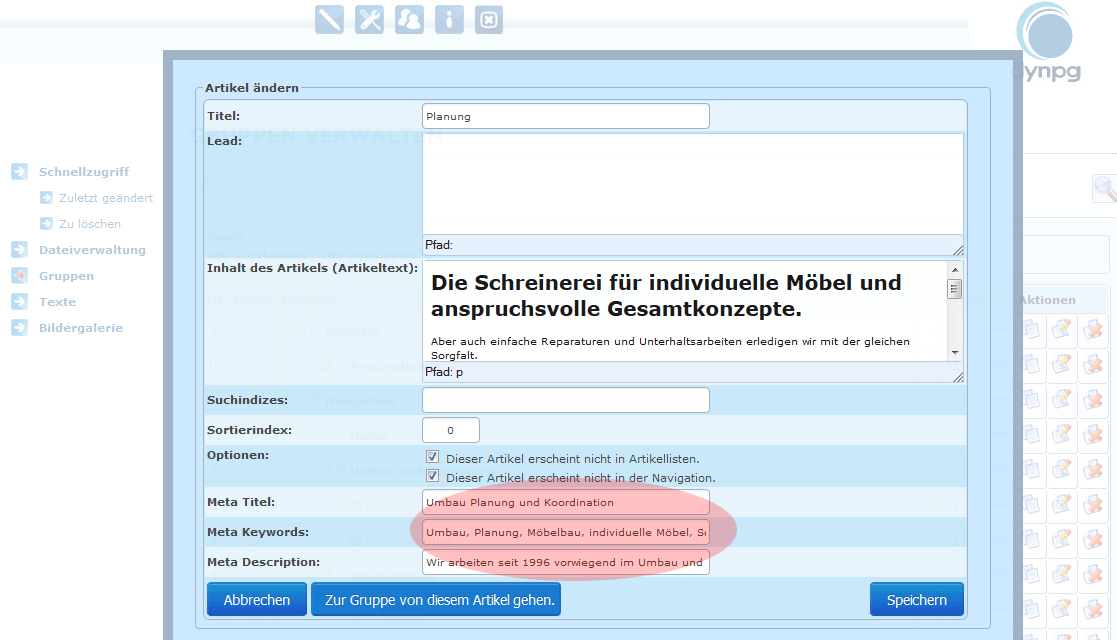1117x640 pixels.
Task: Open the wrench and screwdriver settings icon
Action: coord(370,20)
